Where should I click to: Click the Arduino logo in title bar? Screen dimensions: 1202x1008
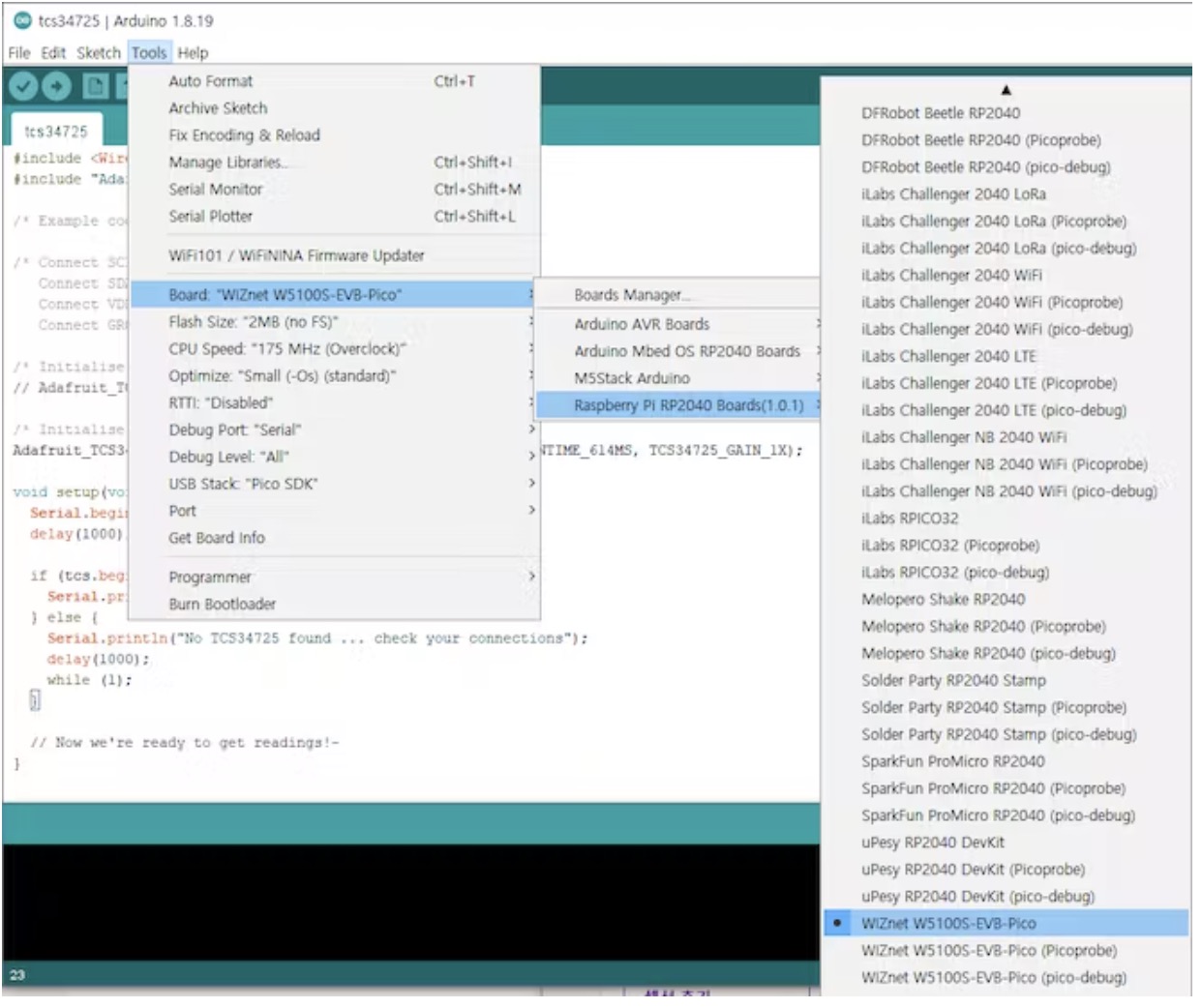click(x=22, y=20)
